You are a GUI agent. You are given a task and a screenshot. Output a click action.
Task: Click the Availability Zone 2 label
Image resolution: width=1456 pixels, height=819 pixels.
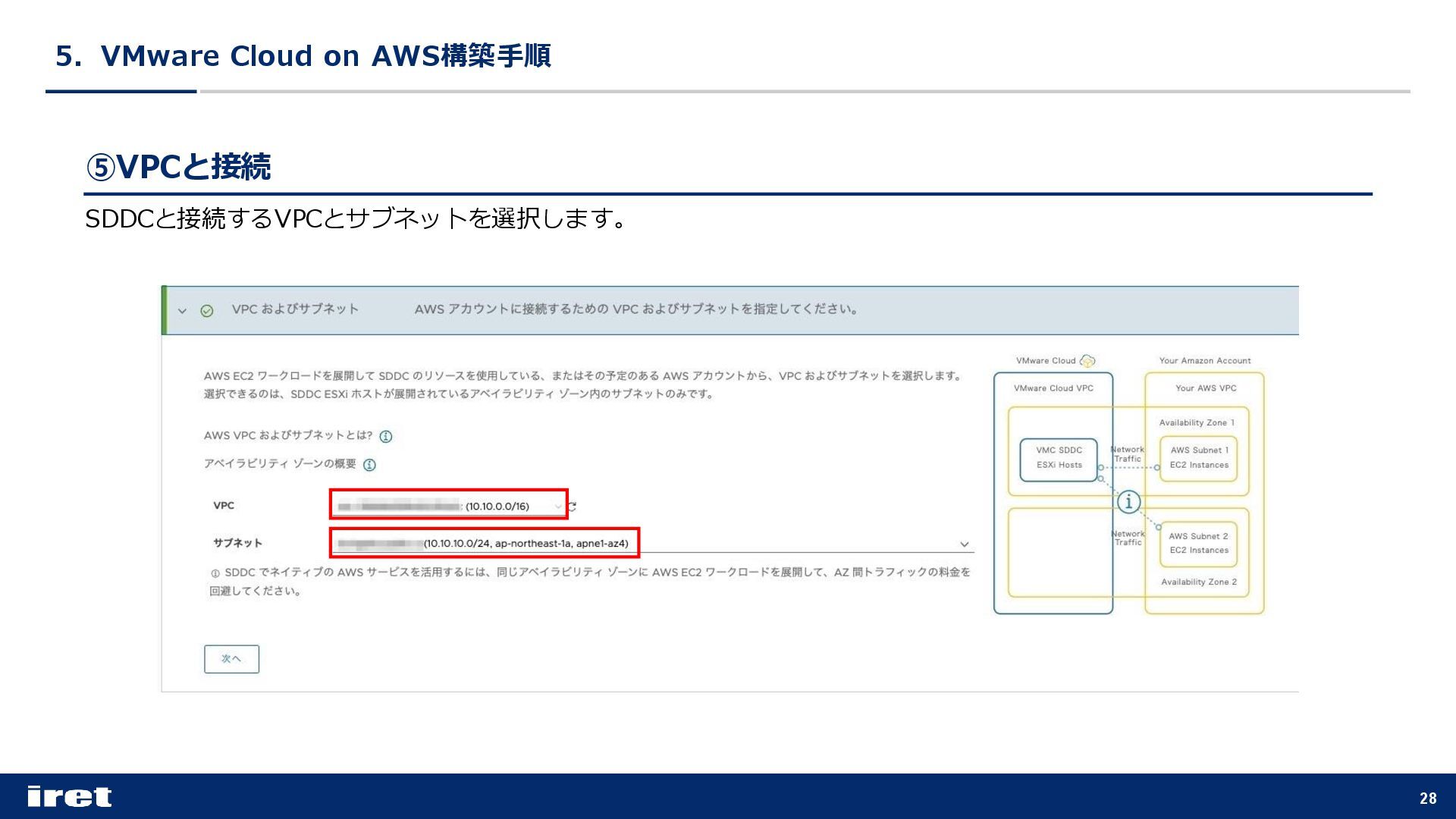coord(1198,582)
